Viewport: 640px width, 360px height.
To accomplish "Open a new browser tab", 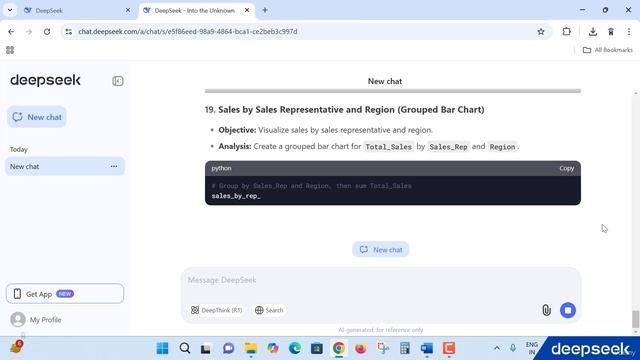I will click(265, 10).
